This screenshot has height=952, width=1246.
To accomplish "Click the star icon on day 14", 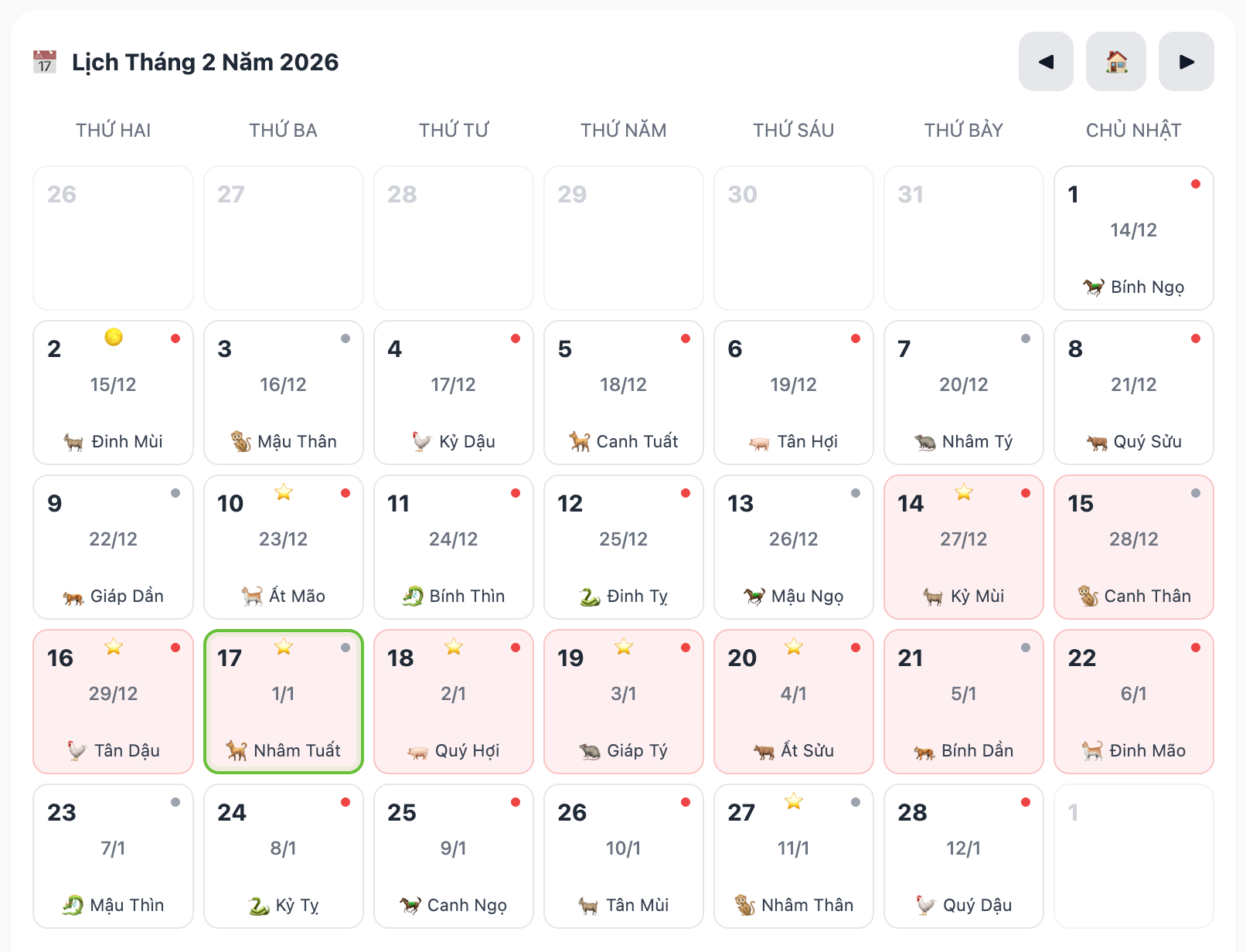I will coord(964,491).
